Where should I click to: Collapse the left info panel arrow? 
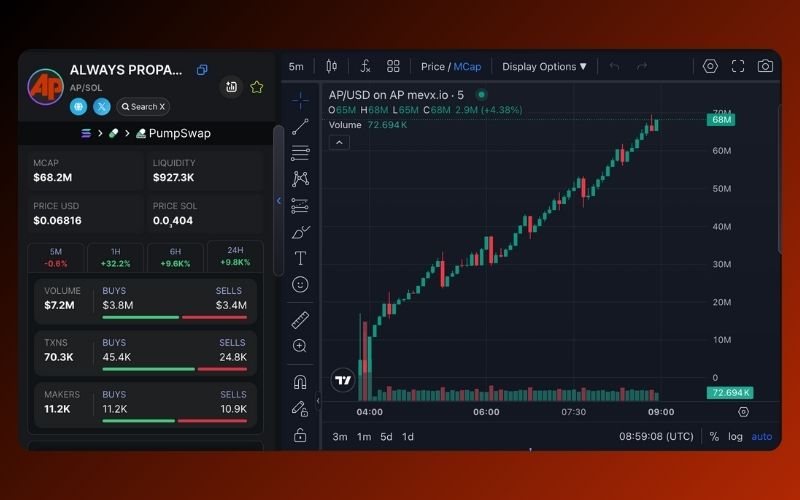279,201
